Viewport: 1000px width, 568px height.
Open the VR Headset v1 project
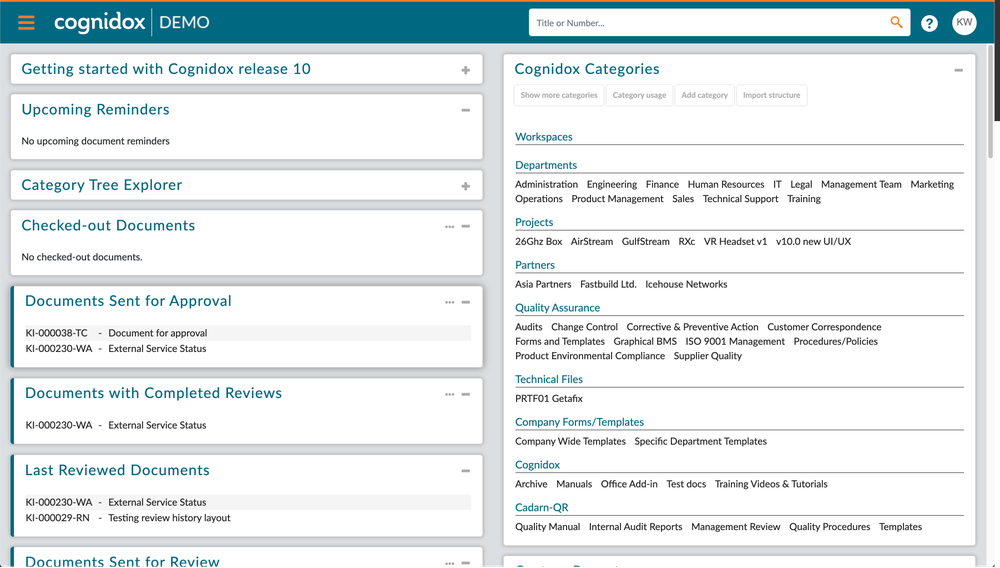click(735, 242)
